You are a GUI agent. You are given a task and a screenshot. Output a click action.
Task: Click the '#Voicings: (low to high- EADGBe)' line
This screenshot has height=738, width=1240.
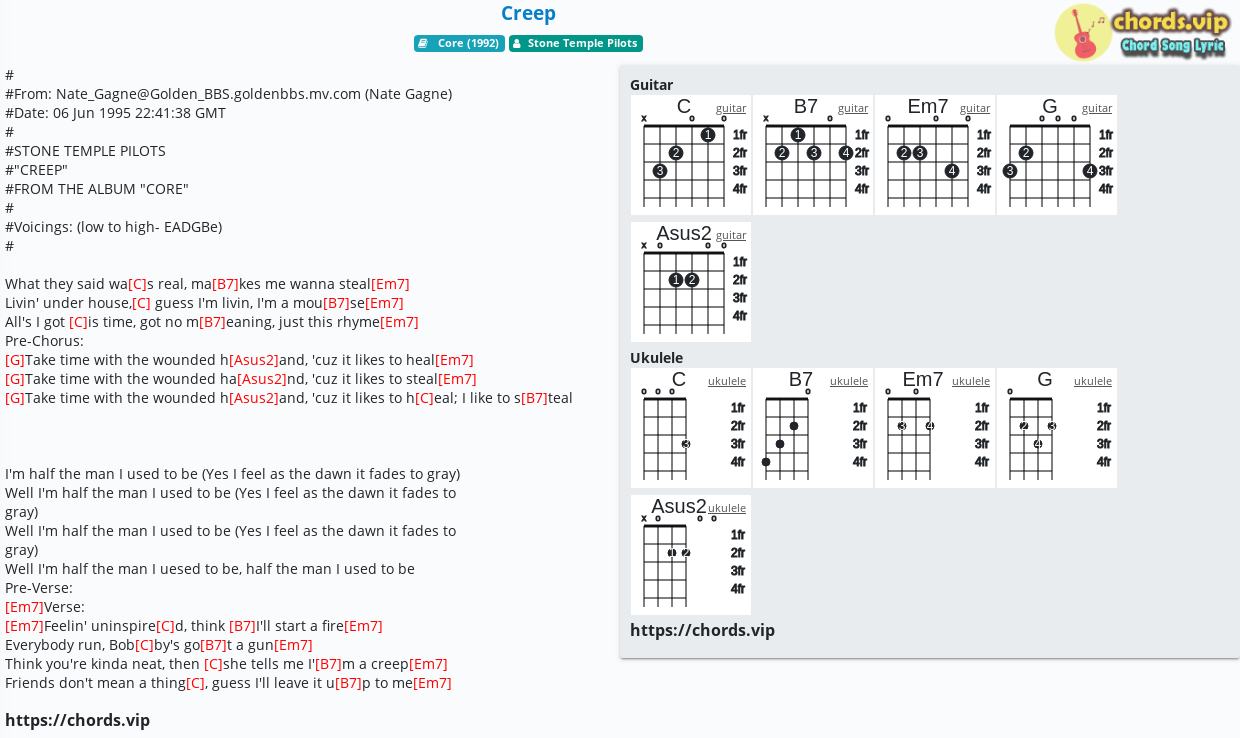[x=113, y=227]
